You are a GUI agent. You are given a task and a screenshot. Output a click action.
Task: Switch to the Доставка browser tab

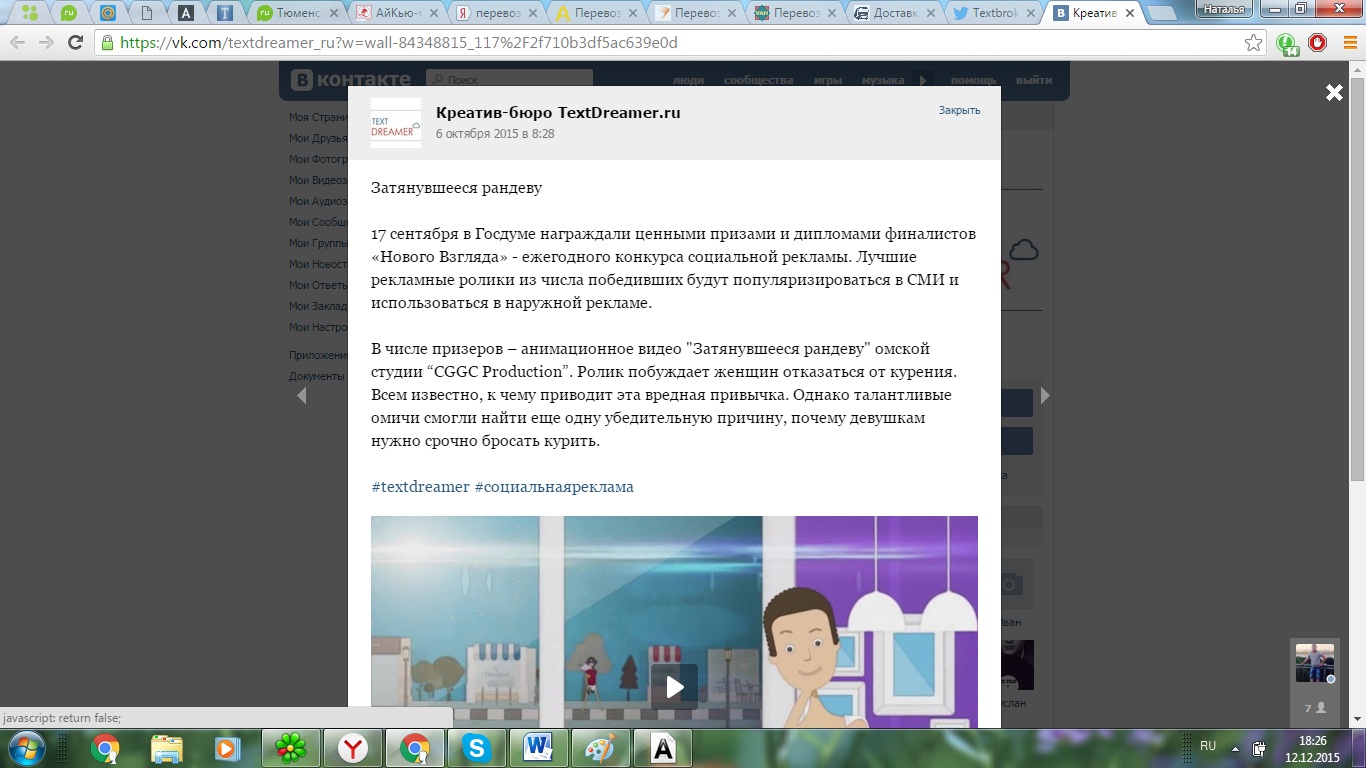895,13
